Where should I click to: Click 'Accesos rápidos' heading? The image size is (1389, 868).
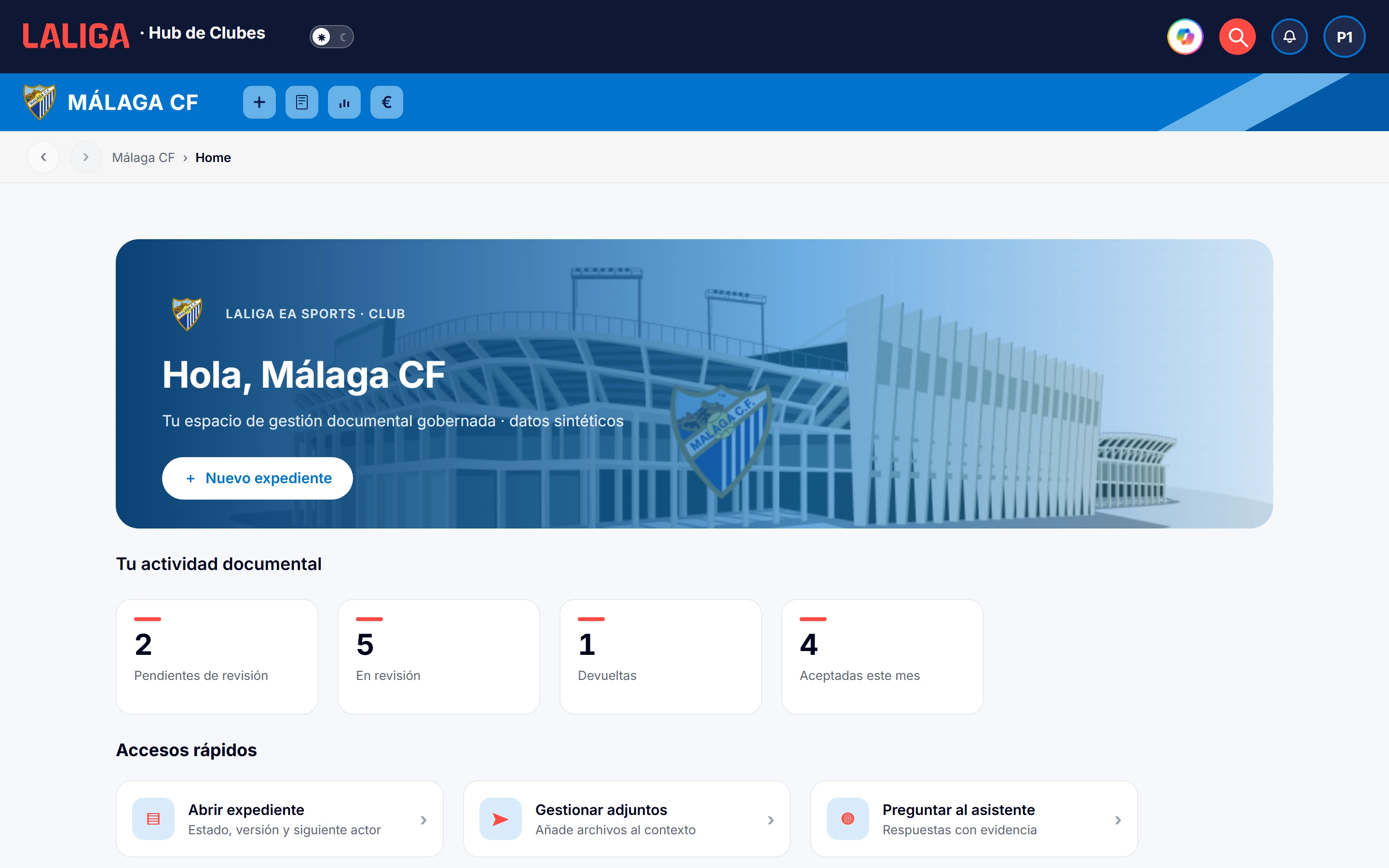tap(187, 750)
